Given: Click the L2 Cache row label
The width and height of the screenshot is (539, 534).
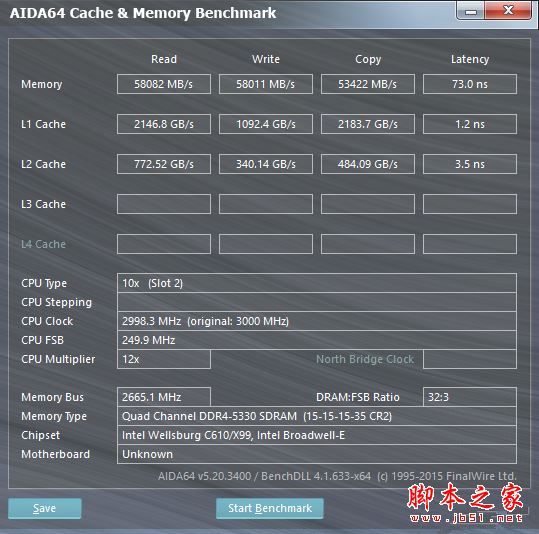Looking at the screenshot, I should (x=43, y=164).
